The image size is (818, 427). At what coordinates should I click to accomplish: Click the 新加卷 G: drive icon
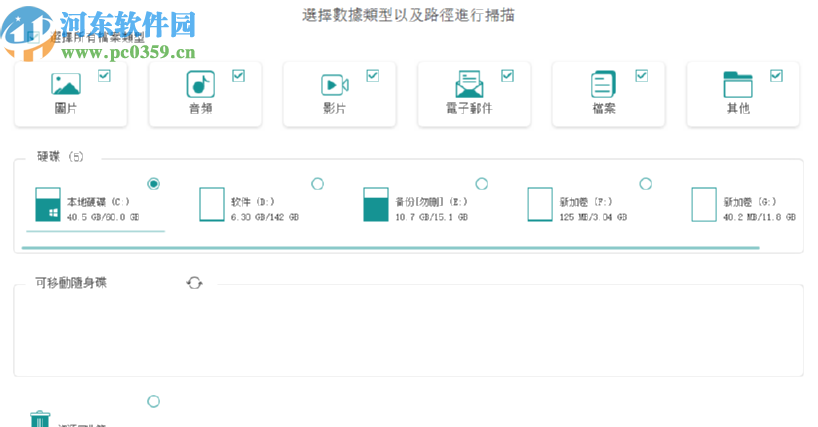[704, 205]
